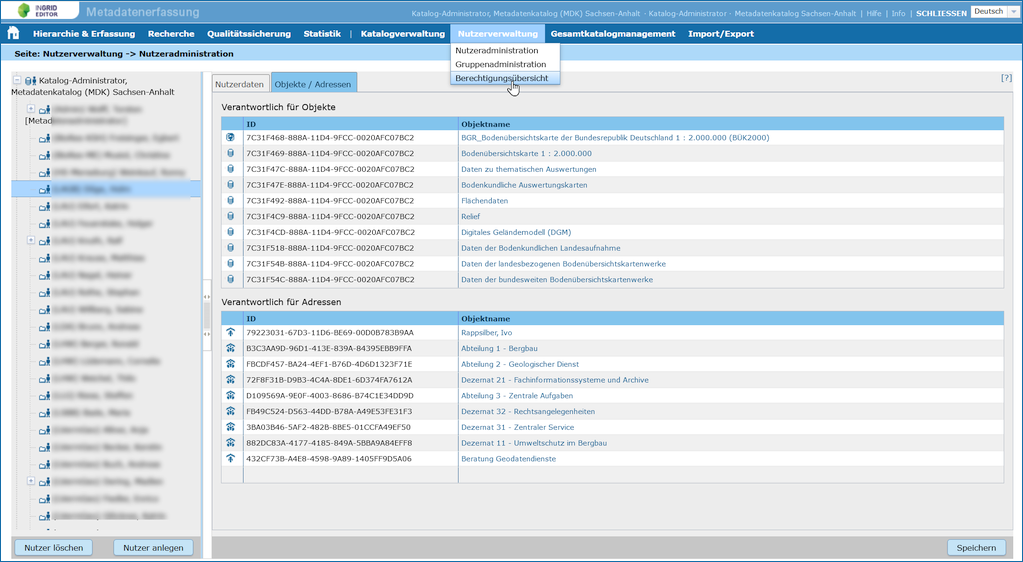Choose Gruppenadministration from the dropdown menu
This screenshot has height=562, width=1023.
505,64
